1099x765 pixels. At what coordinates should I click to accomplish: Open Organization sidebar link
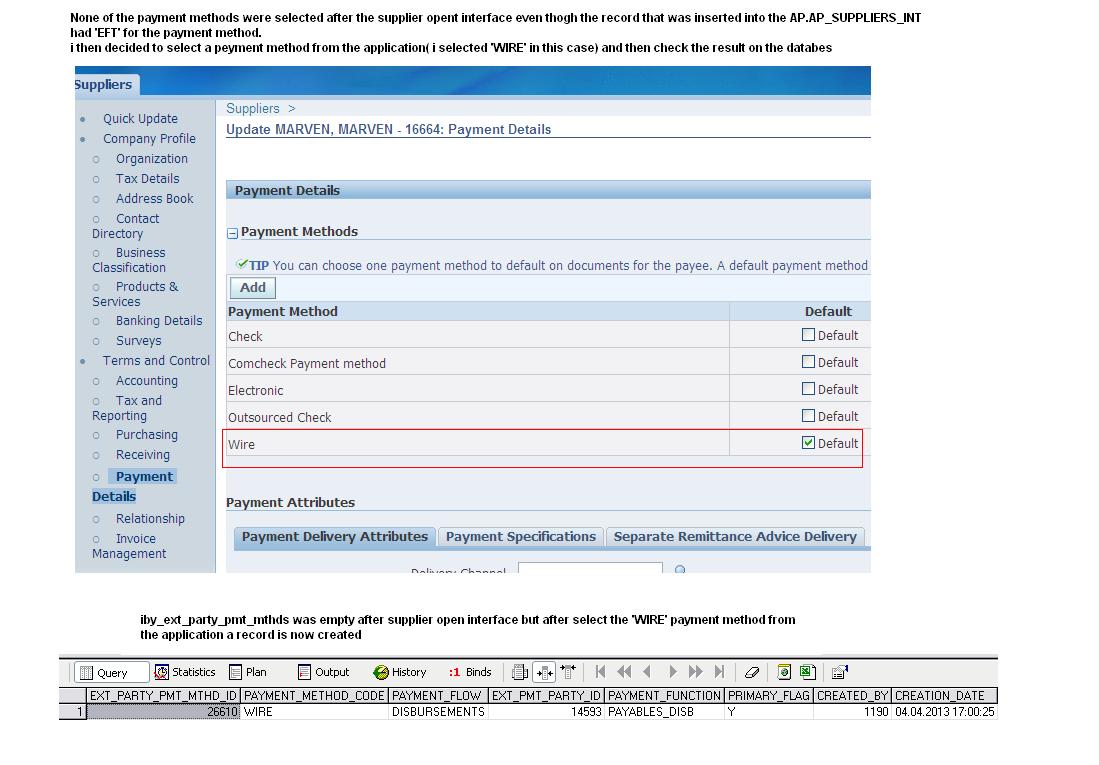151,158
